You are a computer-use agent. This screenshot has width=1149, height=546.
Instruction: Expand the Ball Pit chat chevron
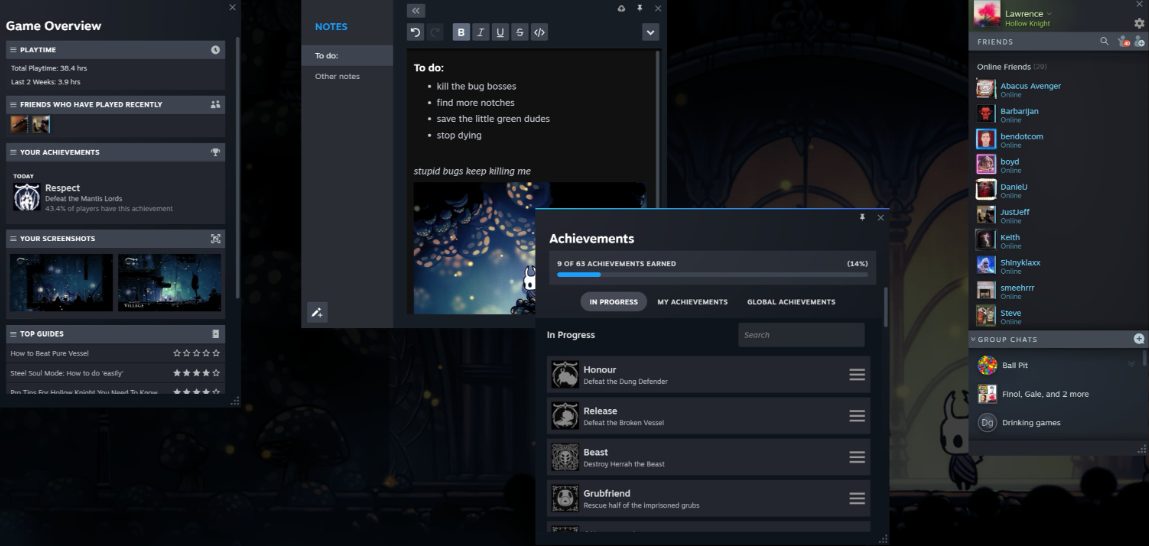click(1131, 364)
